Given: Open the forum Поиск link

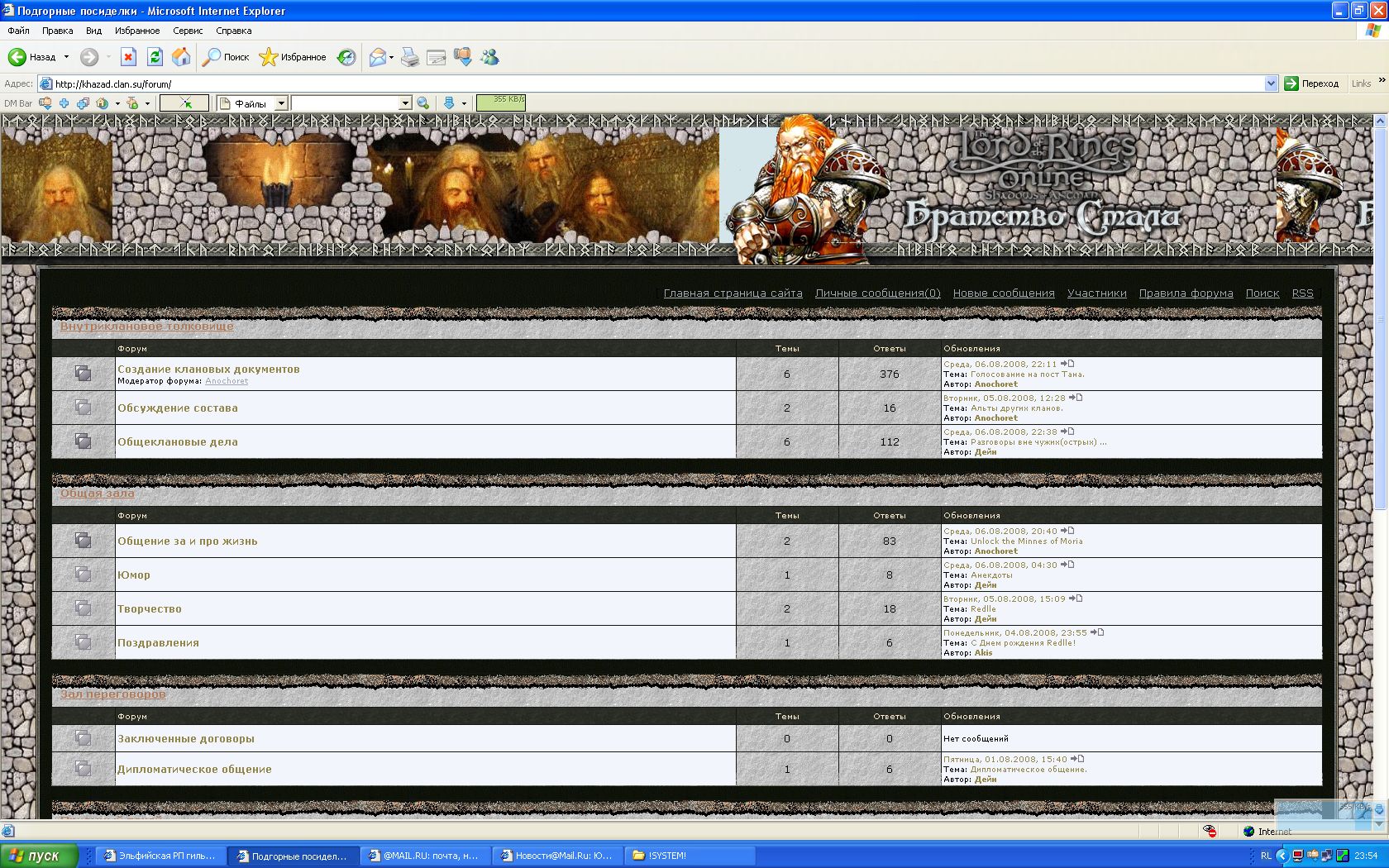Looking at the screenshot, I should coord(1263,293).
